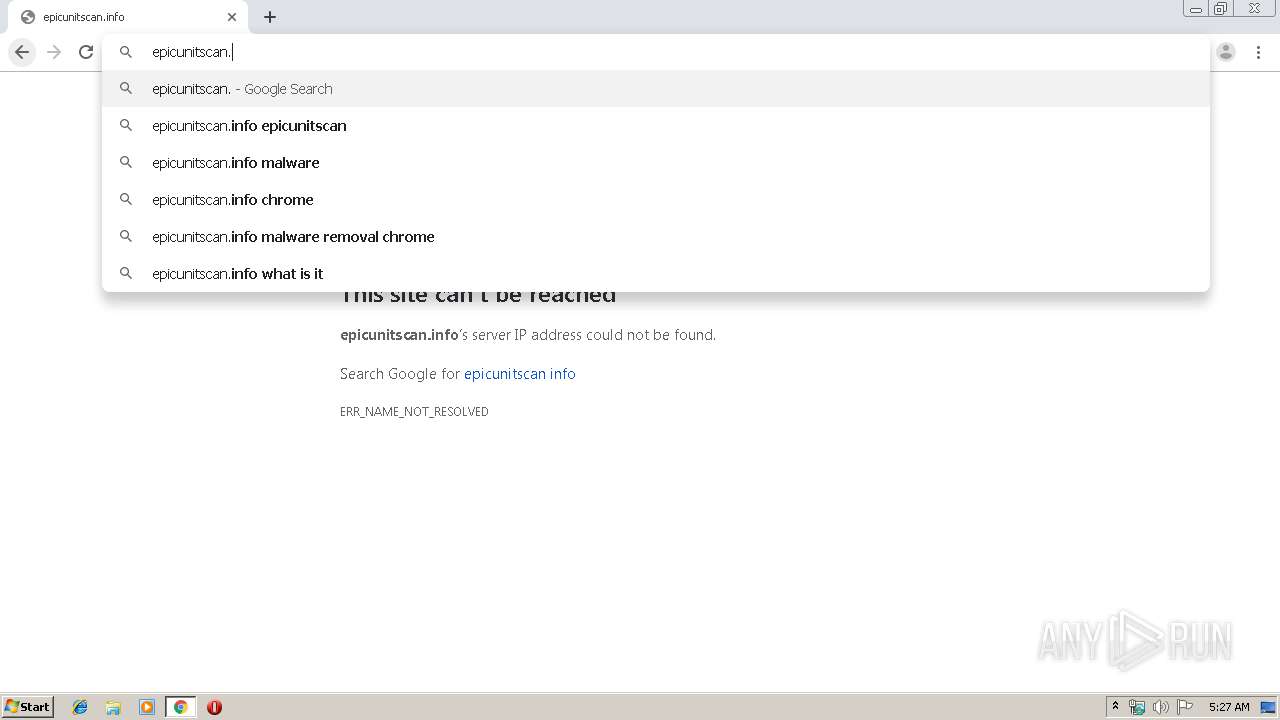The image size is (1280, 720).
Task: Click the volume speaker tray icon
Action: pyautogui.click(x=1161, y=707)
